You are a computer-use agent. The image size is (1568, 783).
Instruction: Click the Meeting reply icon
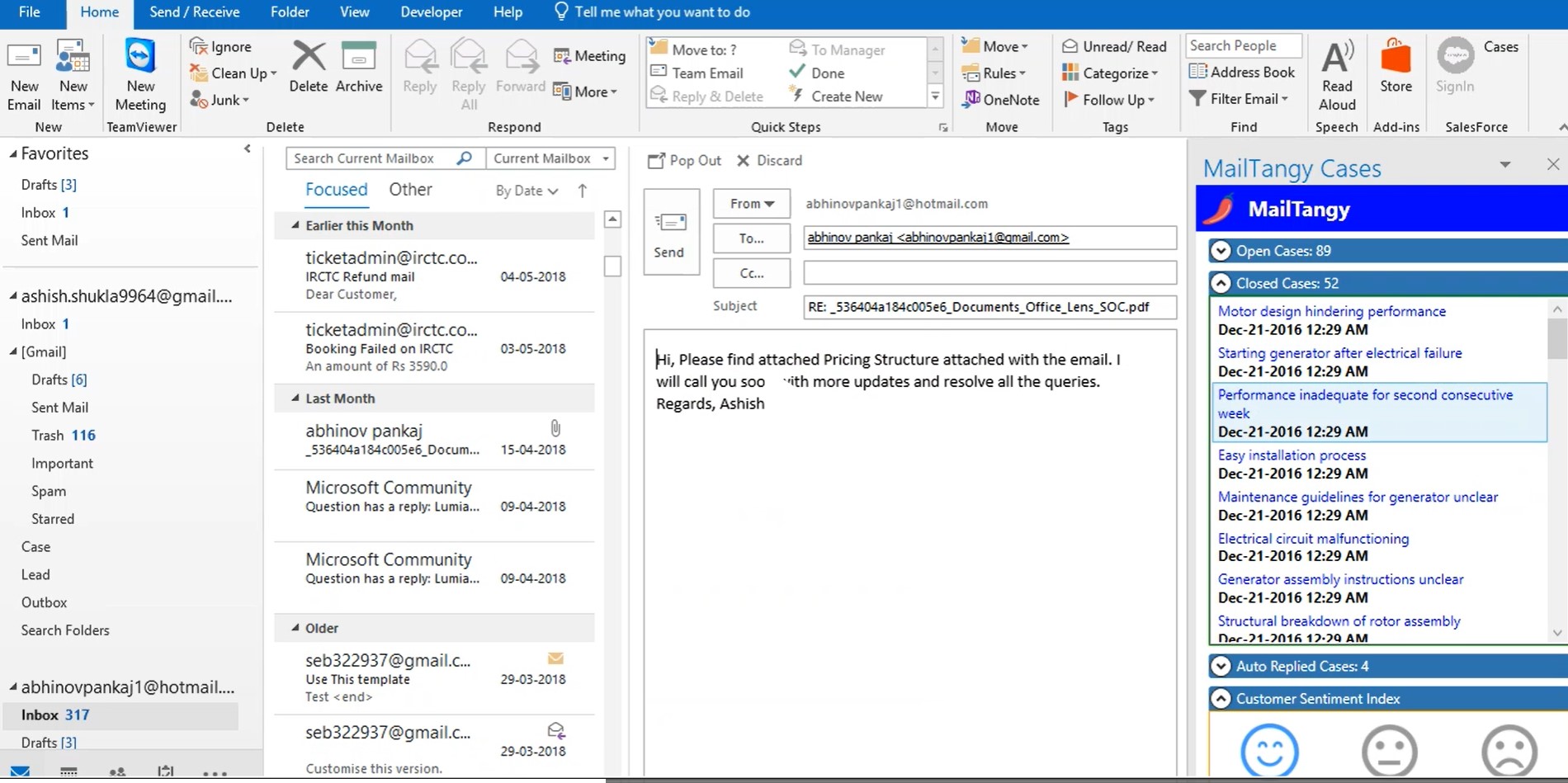tap(562, 56)
